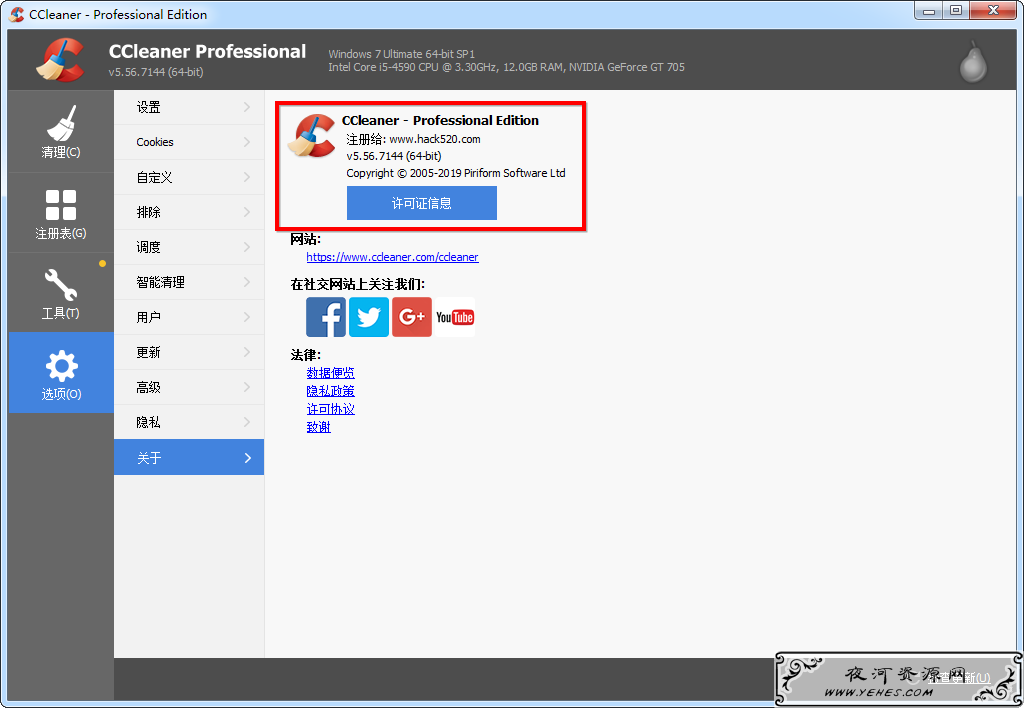Click the chevron next to 更新
The height and width of the screenshot is (708, 1024).
click(247, 352)
